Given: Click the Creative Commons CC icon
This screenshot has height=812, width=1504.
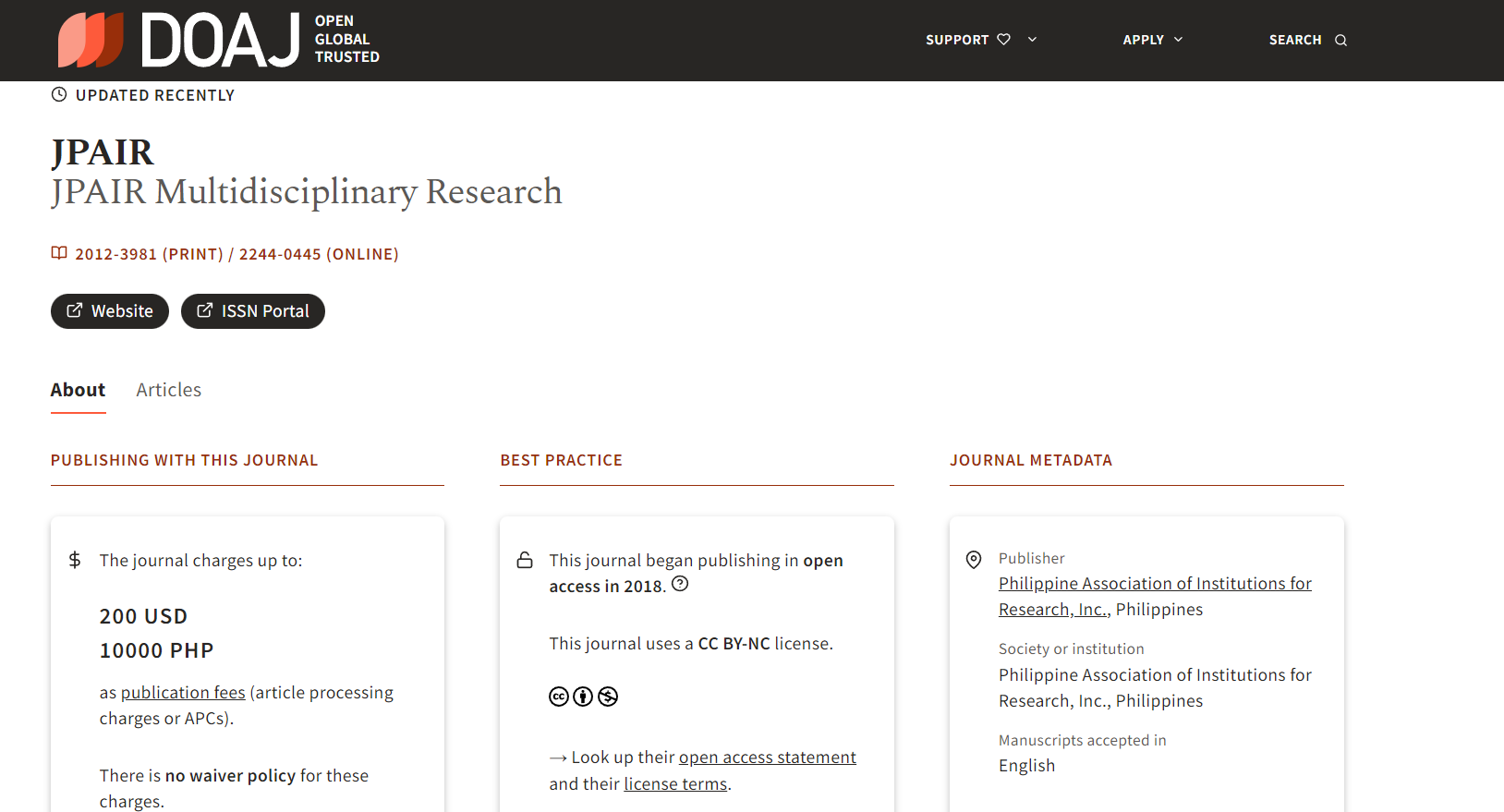Looking at the screenshot, I should pos(559,697).
